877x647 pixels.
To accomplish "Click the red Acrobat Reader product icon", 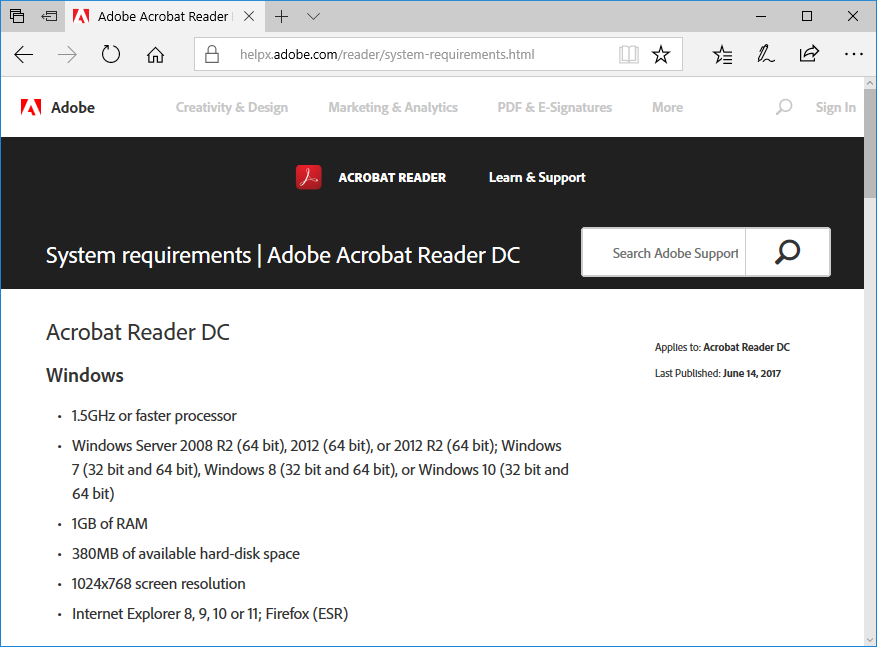I will (309, 177).
